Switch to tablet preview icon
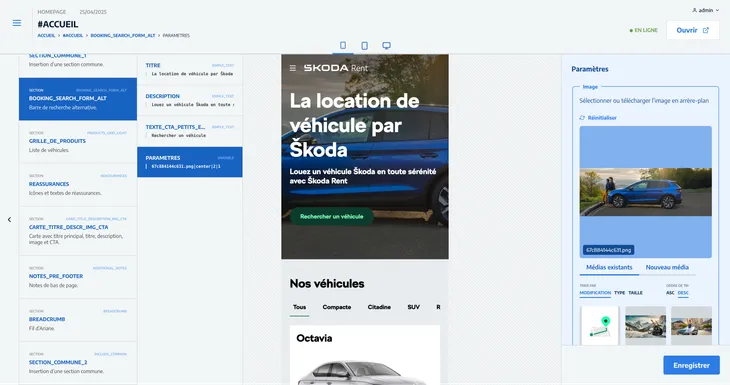This screenshot has height=385, width=730. 365,46
